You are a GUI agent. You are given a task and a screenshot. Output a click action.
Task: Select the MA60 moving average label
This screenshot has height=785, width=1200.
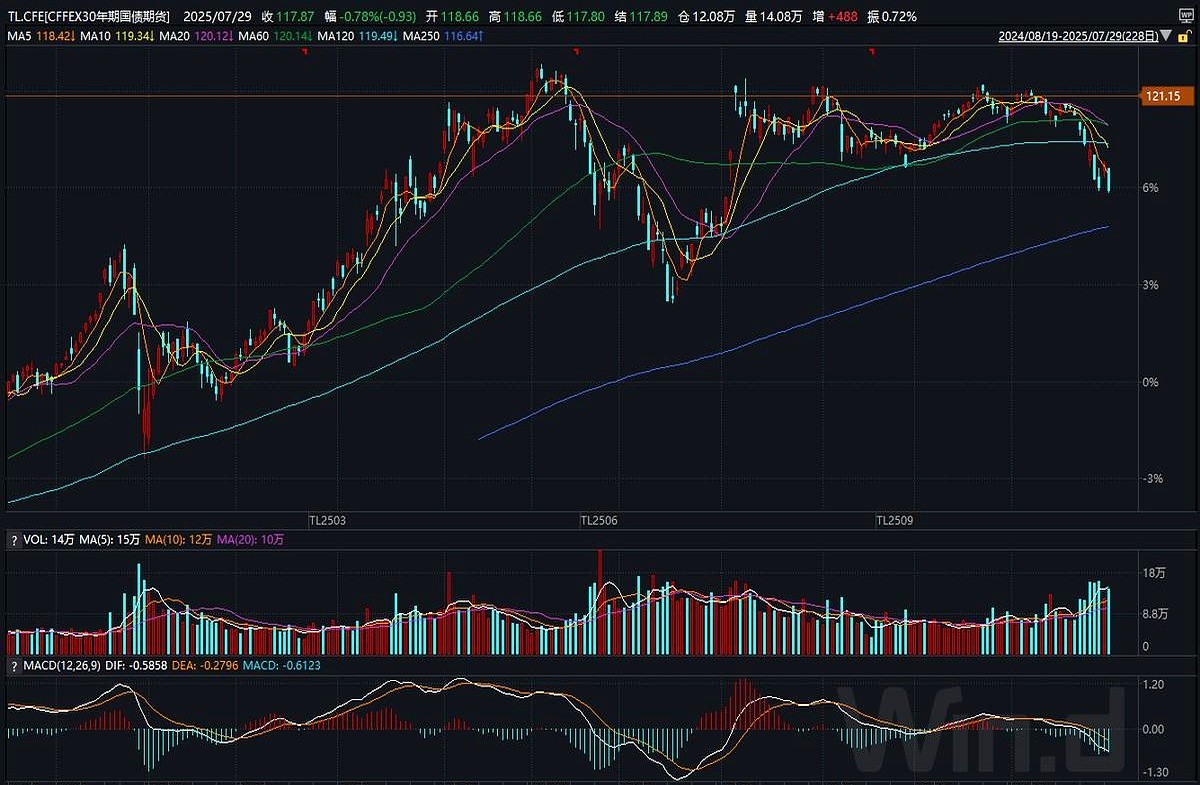click(257, 36)
